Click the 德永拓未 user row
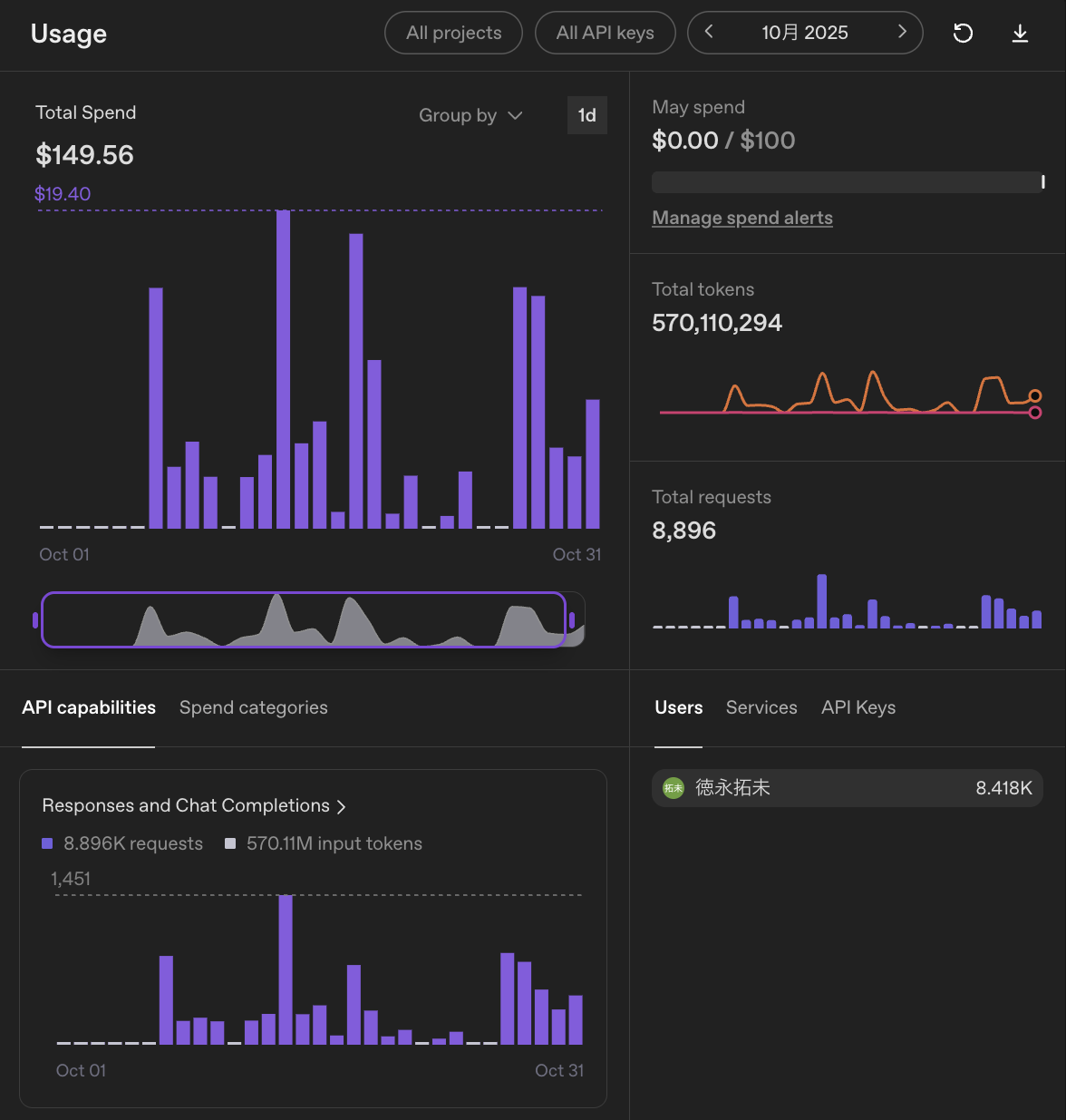 (848, 788)
